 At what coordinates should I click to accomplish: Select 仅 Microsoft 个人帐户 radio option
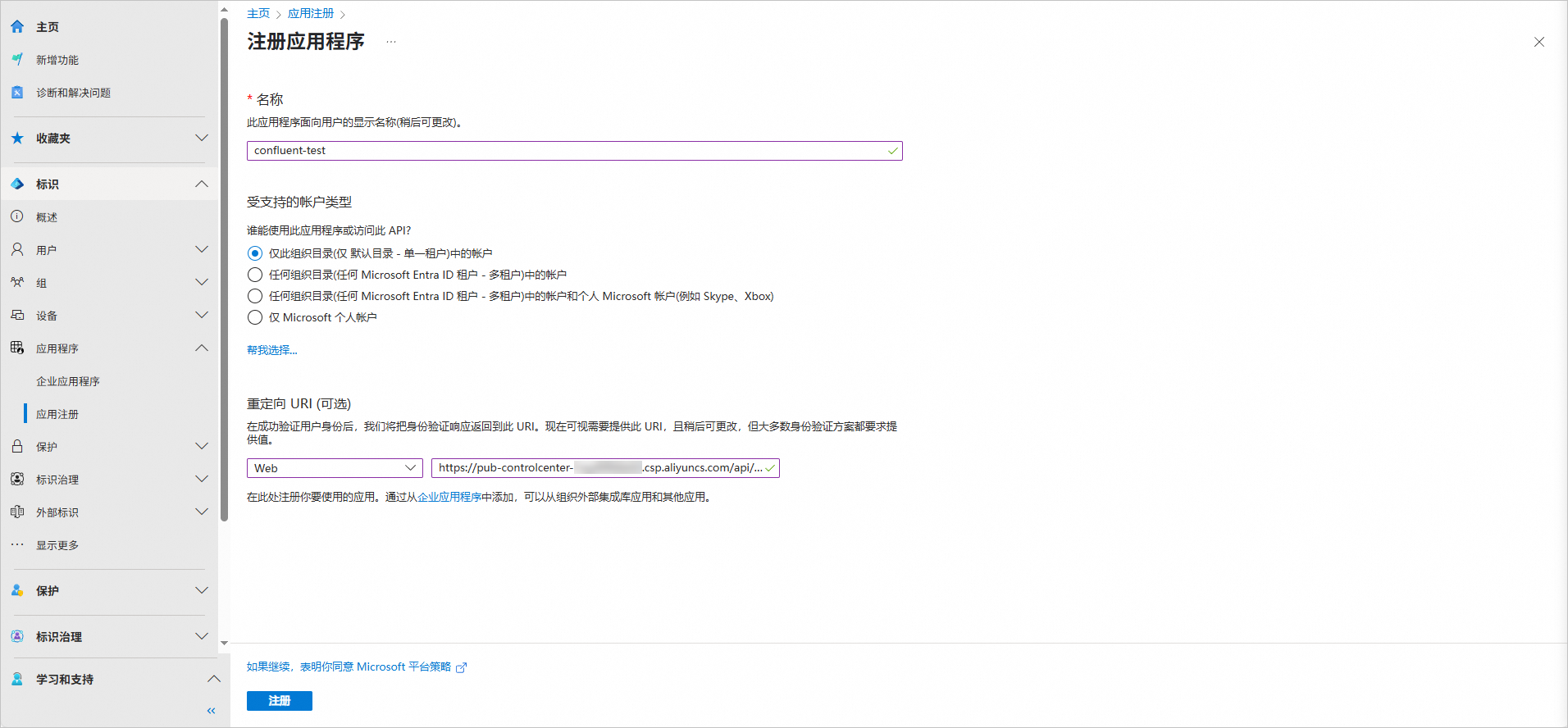pos(255,317)
